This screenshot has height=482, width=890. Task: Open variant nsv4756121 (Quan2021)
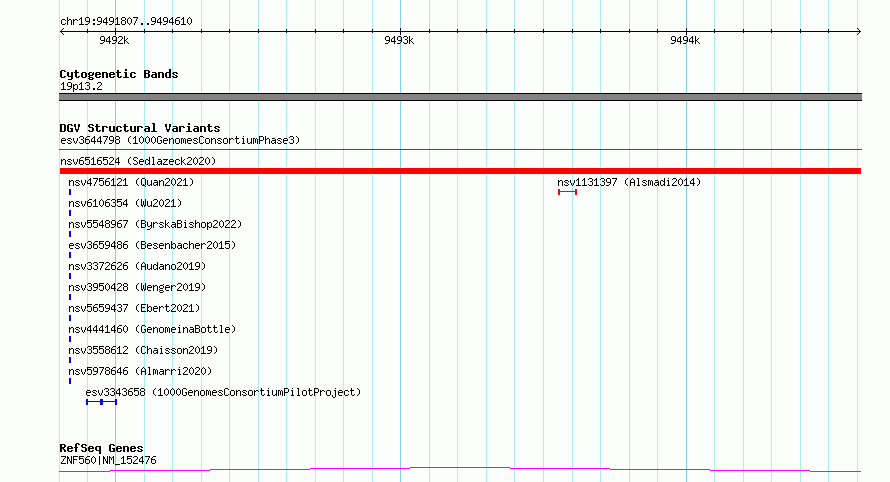[x=131, y=182]
